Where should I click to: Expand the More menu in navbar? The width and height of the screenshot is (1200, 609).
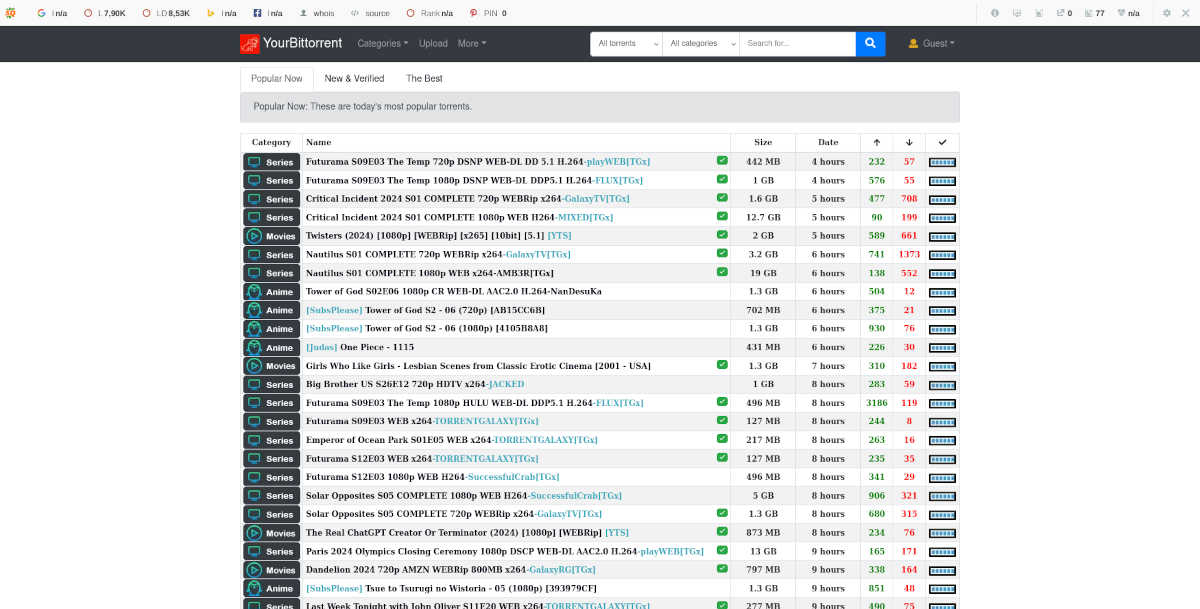tap(472, 44)
